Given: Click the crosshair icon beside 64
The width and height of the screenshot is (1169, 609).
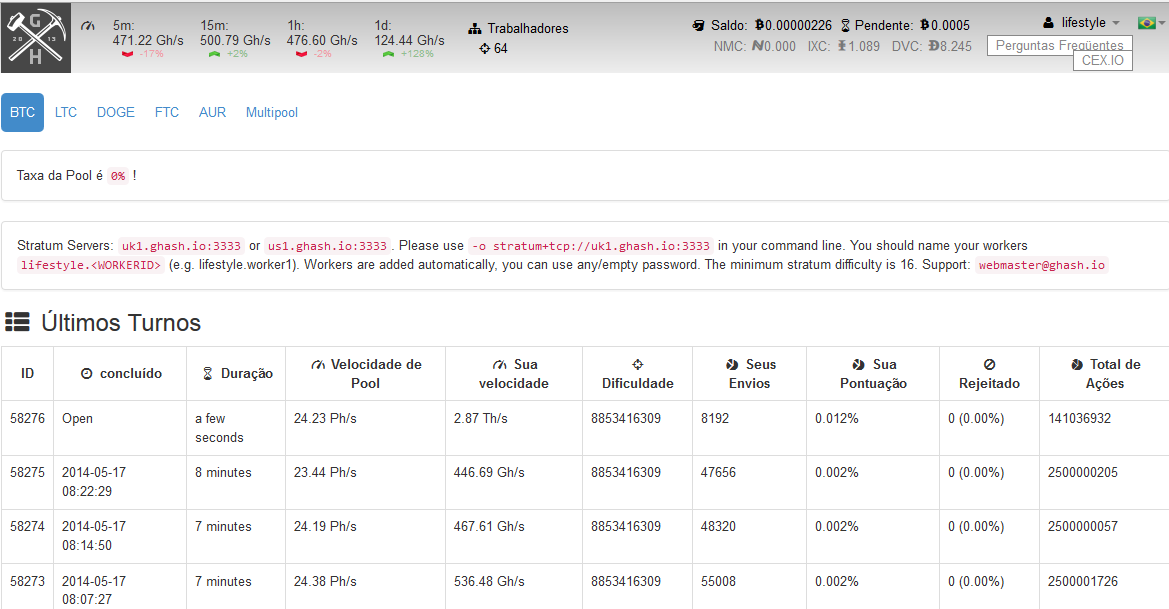Looking at the screenshot, I should tap(485, 48).
